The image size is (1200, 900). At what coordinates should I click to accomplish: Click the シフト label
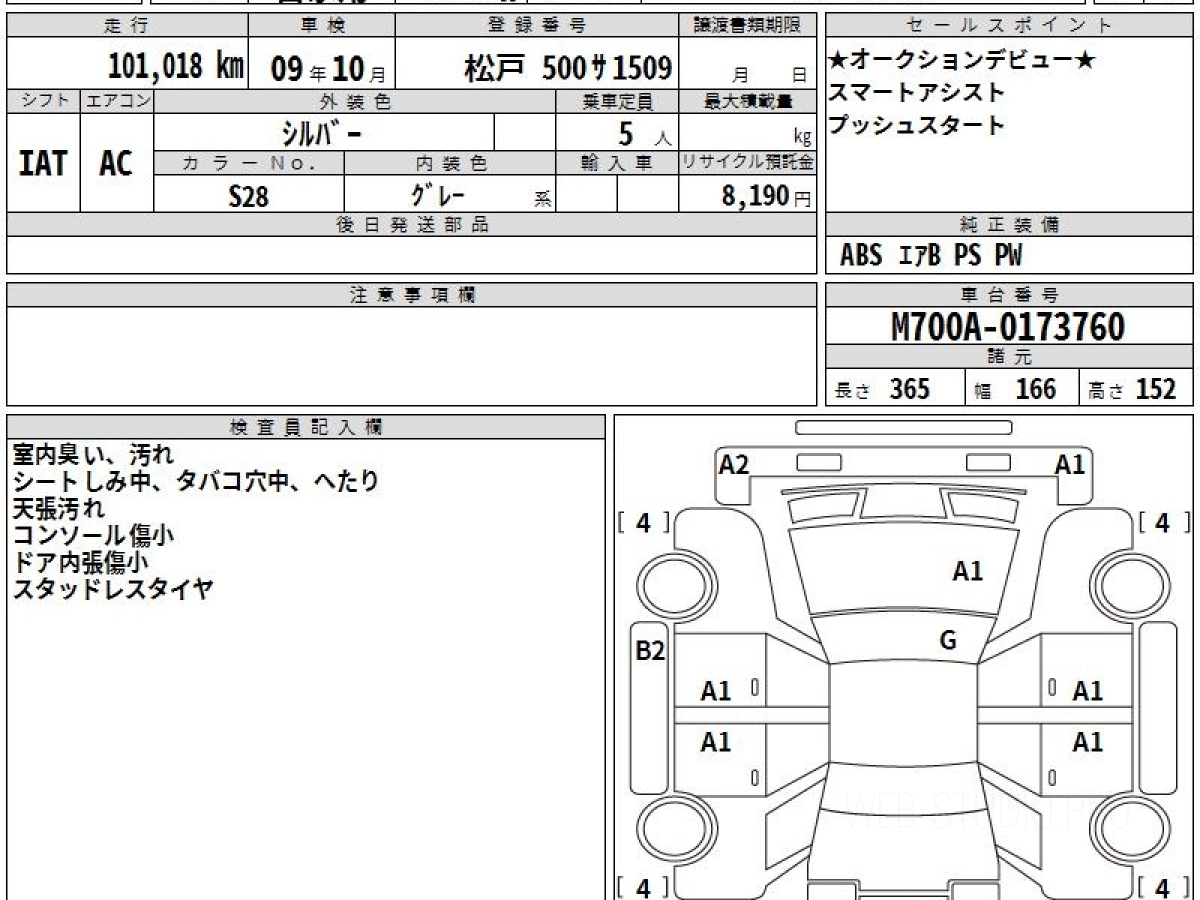tap(44, 101)
